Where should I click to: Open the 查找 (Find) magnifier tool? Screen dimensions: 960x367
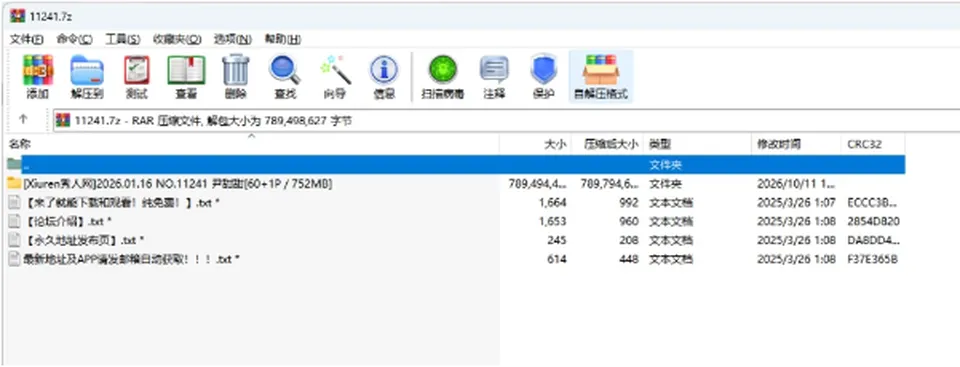285,77
